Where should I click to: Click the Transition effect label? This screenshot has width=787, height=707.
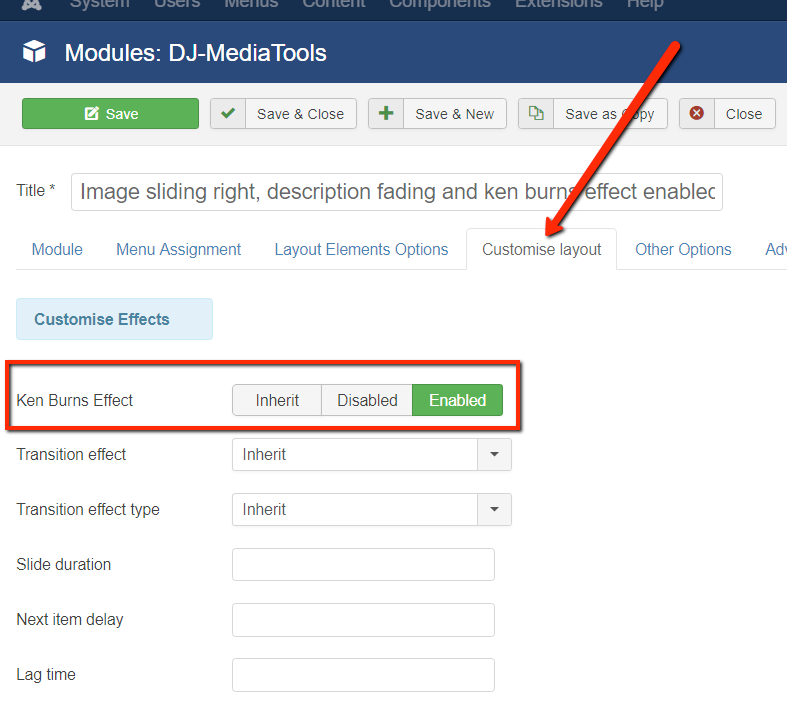tap(71, 454)
